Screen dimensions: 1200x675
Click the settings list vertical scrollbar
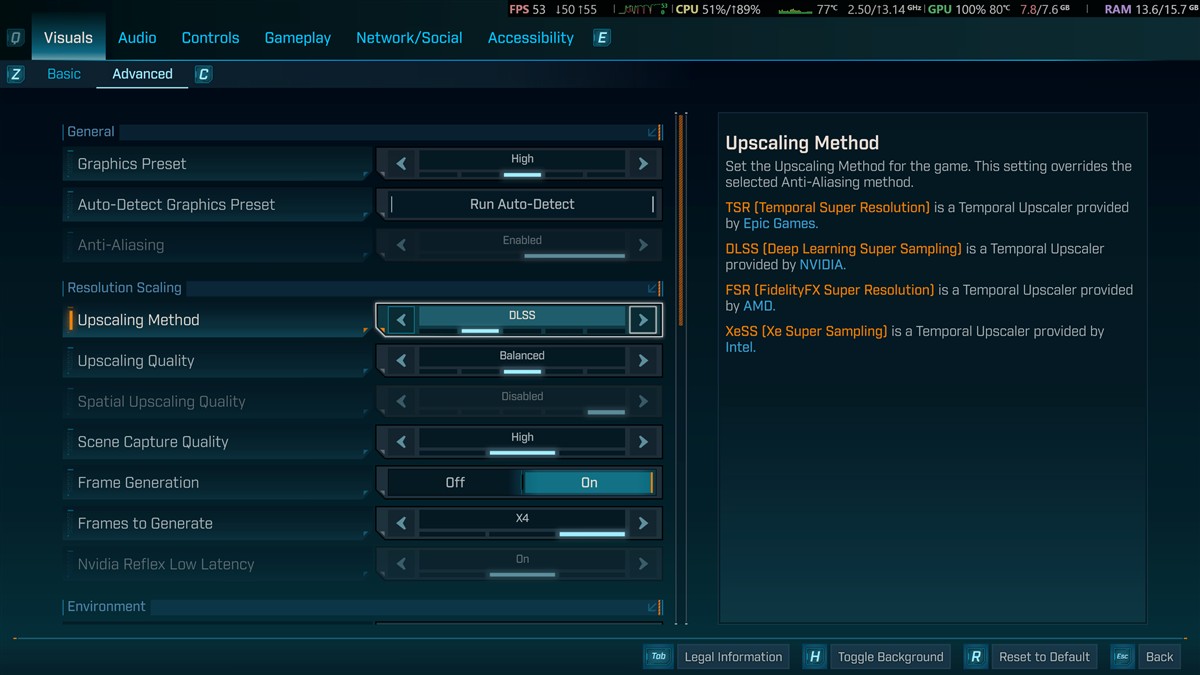(x=681, y=220)
